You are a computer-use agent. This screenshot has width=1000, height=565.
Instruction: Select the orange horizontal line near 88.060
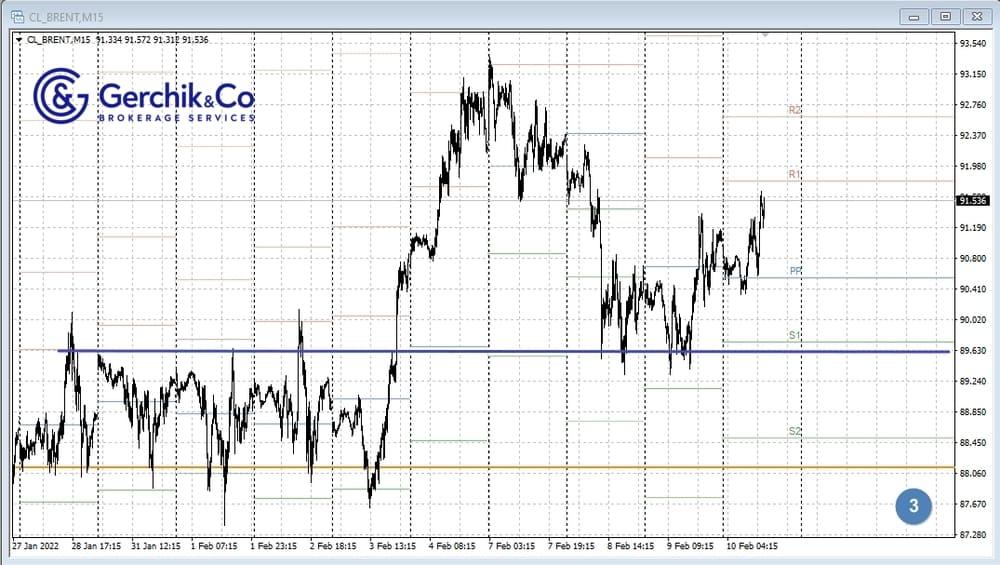[500, 467]
